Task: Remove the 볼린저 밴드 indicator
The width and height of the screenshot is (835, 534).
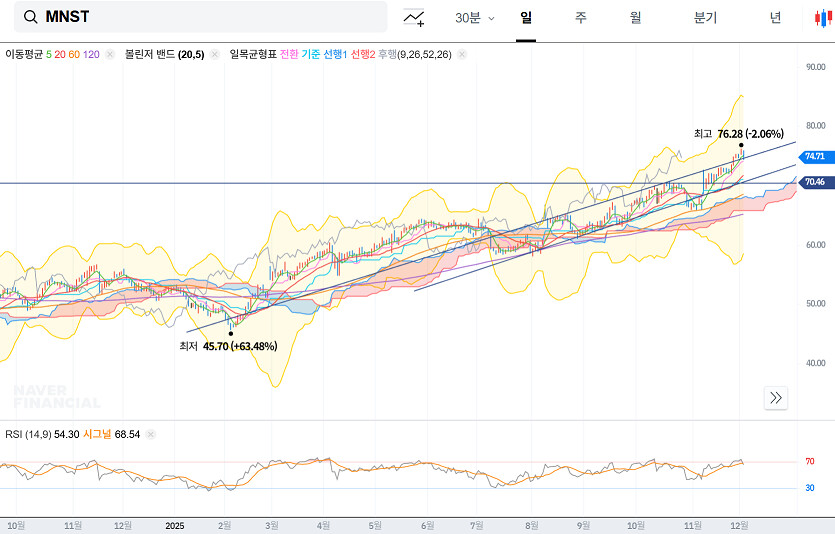Action: point(215,54)
